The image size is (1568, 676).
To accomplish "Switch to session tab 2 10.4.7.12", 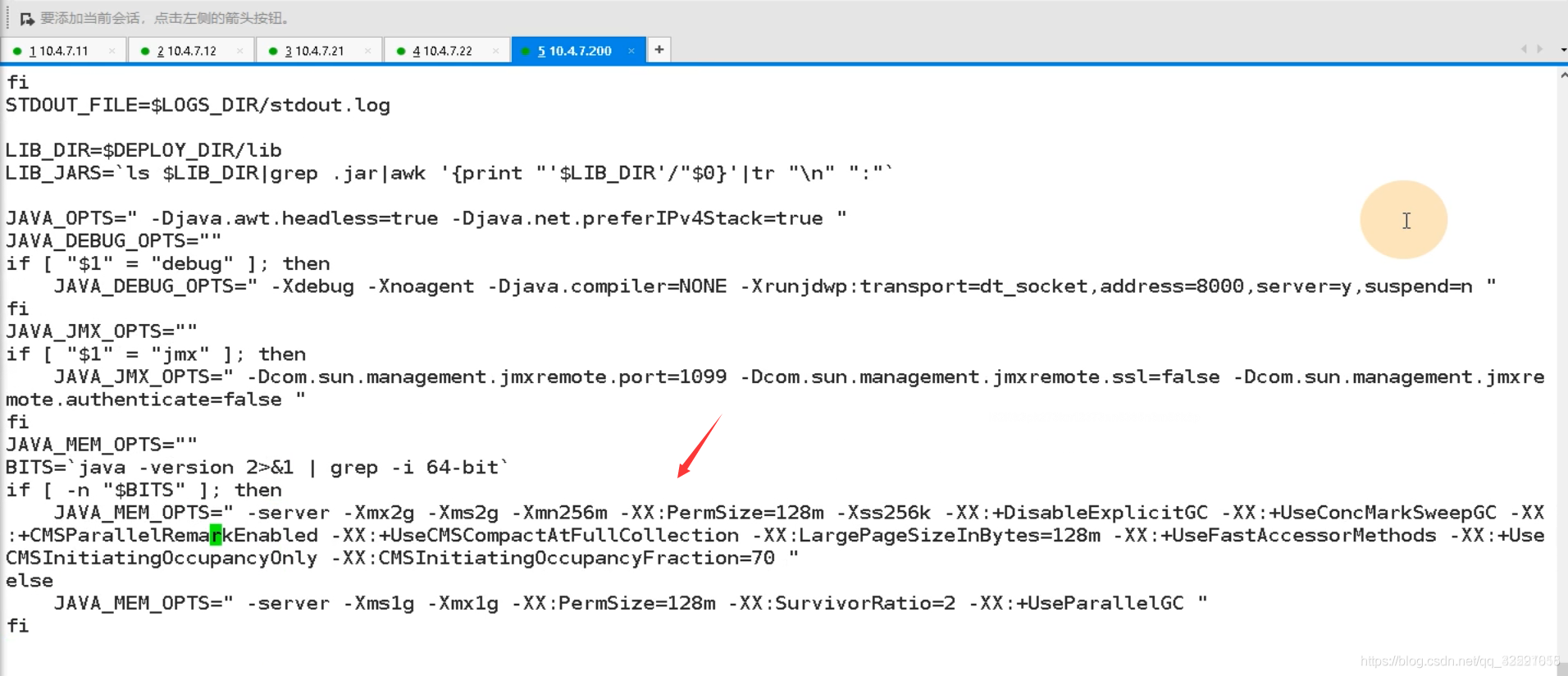I will tap(192, 51).
